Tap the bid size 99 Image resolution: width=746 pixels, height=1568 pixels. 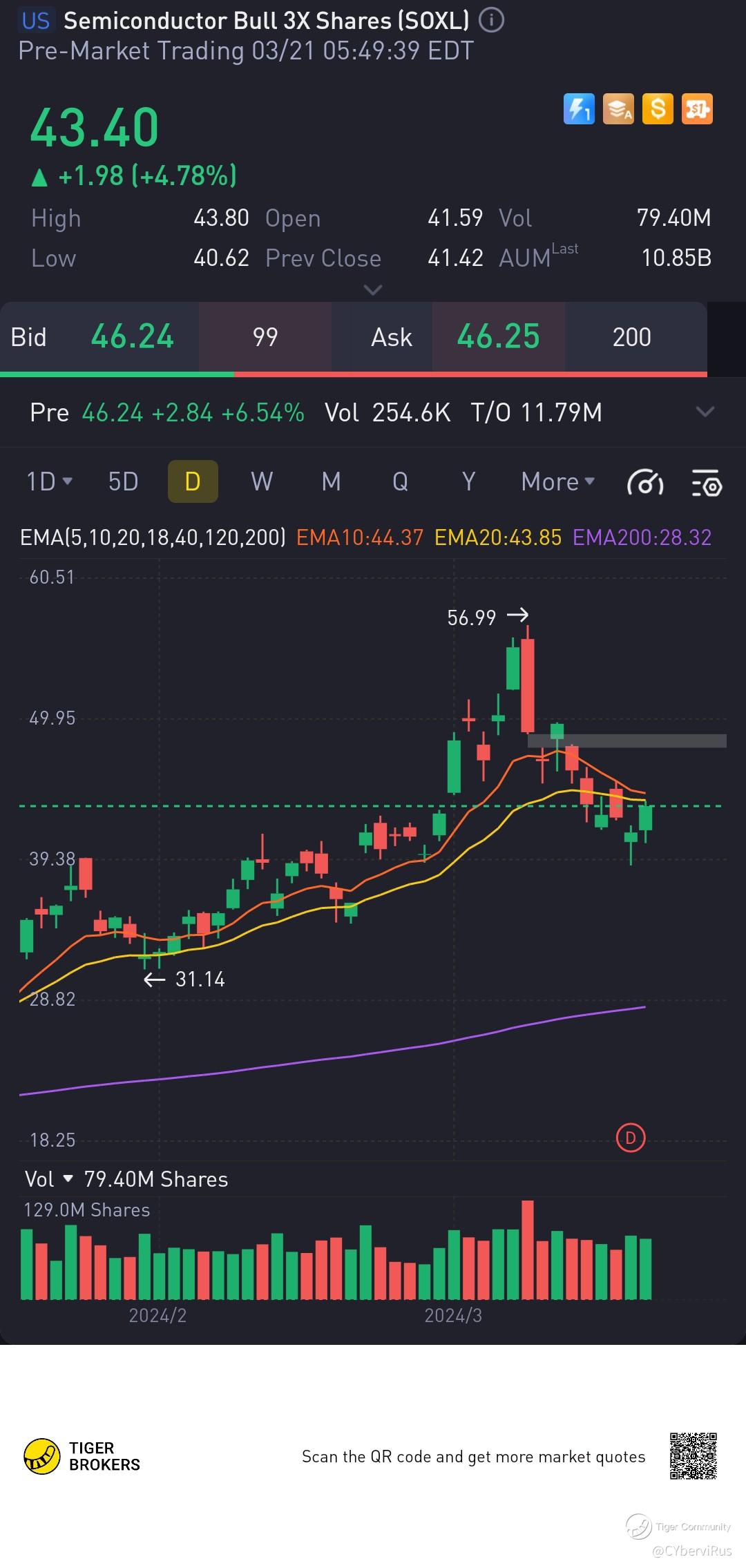pos(265,337)
